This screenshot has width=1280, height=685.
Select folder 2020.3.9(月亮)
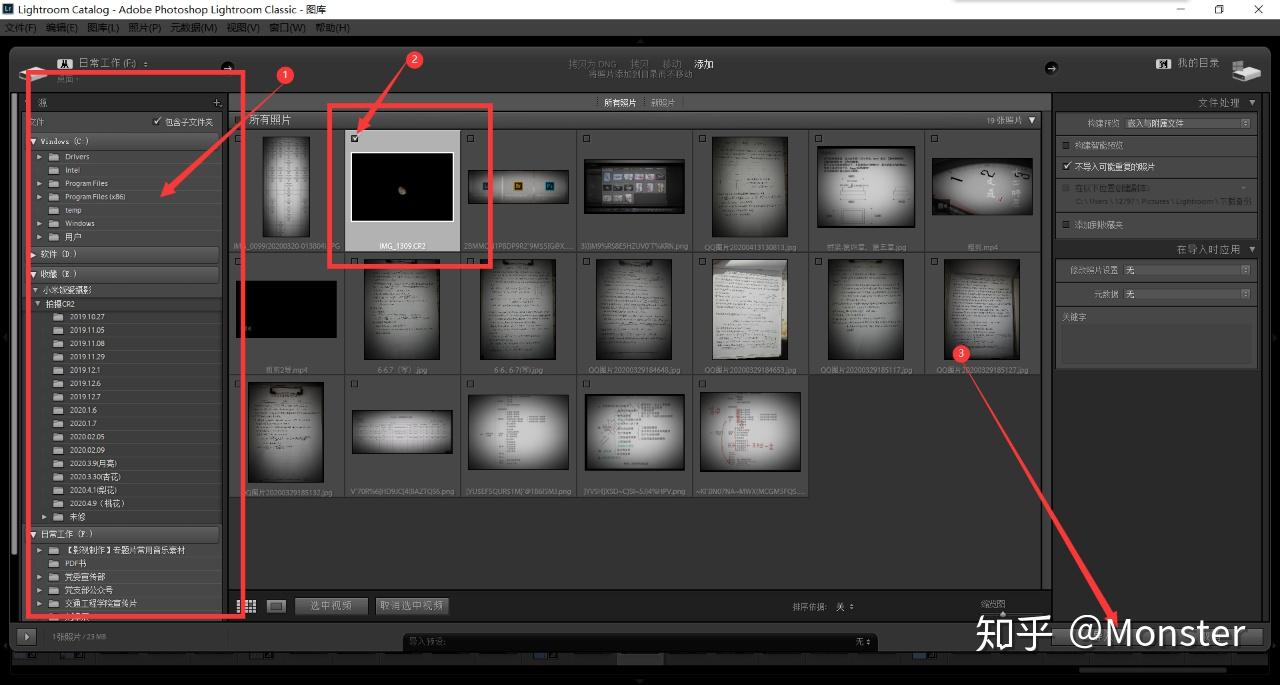(92, 463)
